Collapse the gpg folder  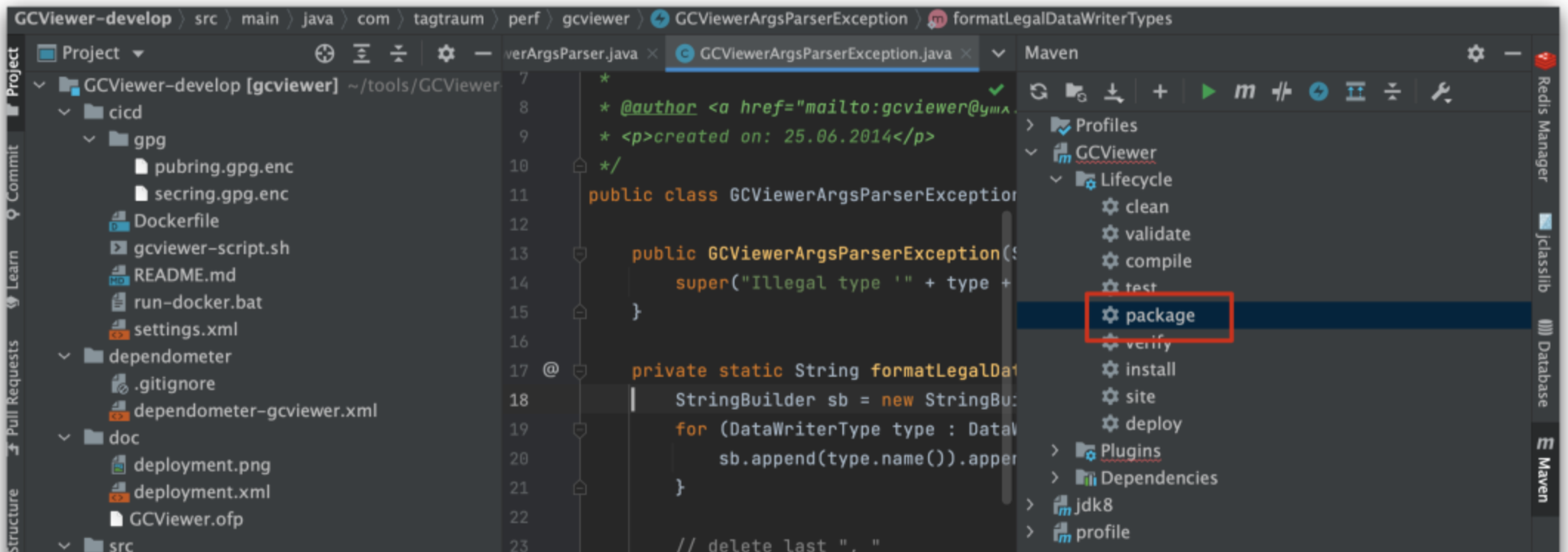[x=89, y=140]
